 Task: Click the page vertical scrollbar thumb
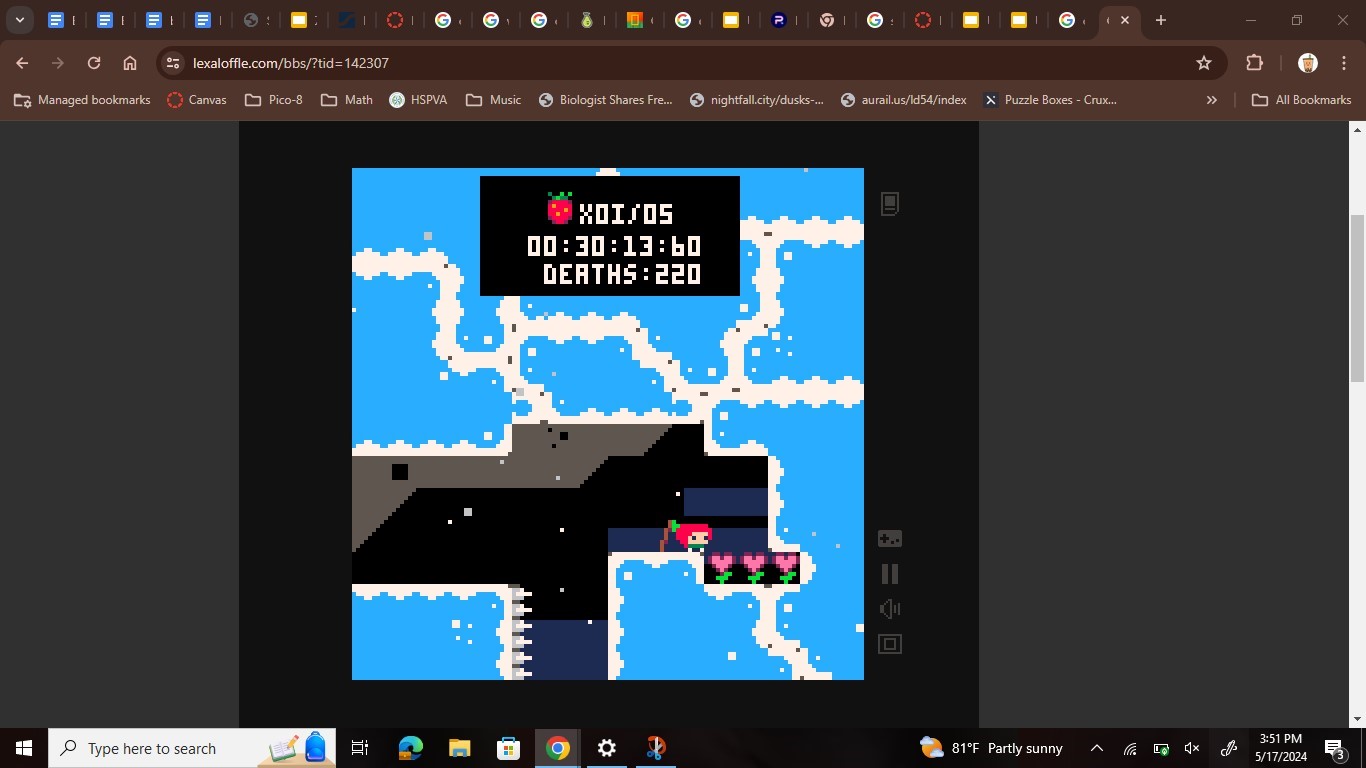click(x=1357, y=298)
